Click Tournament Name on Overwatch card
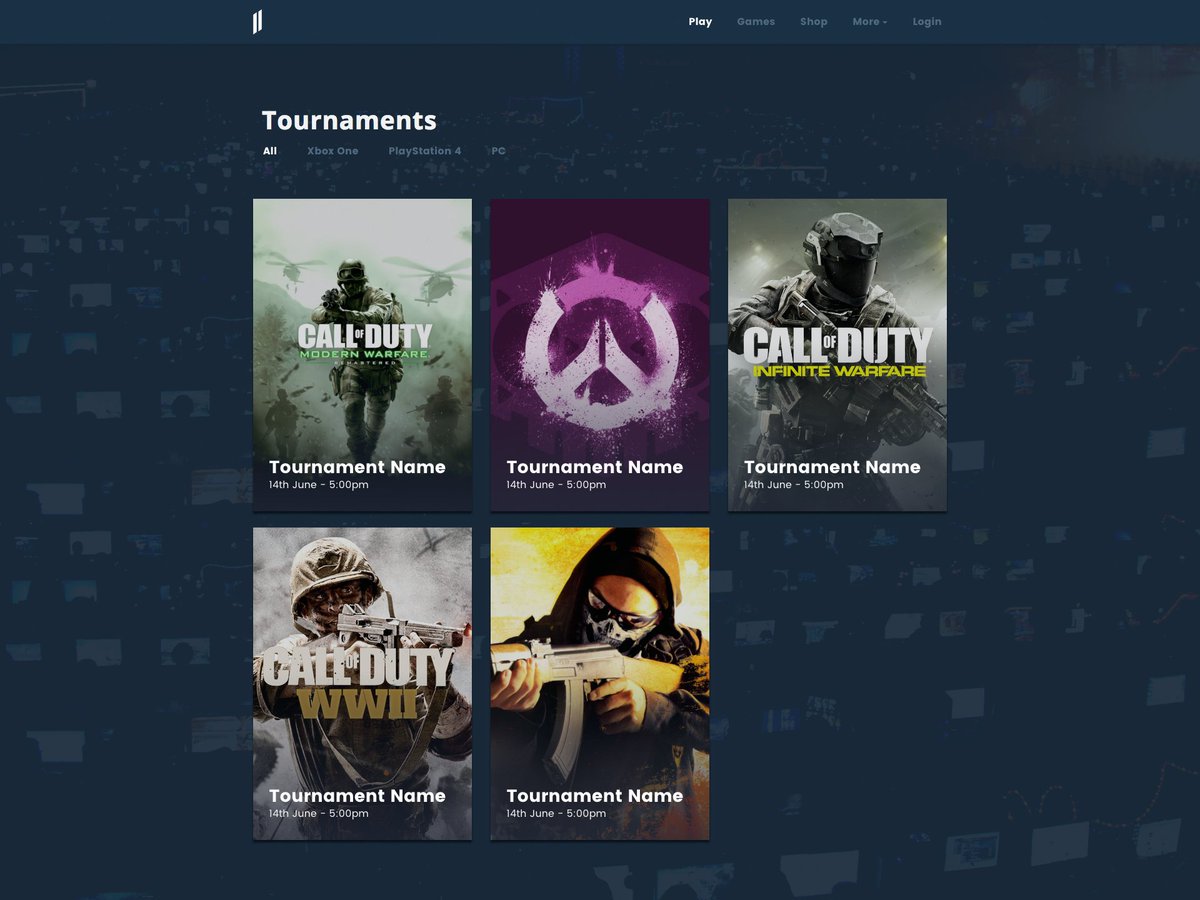This screenshot has width=1200, height=900. 595,467
